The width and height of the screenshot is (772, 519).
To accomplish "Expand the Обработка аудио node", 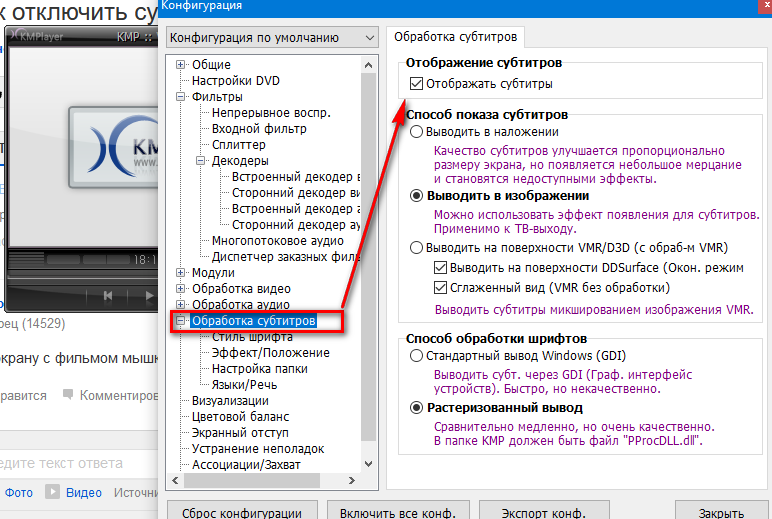I will 181,304.
